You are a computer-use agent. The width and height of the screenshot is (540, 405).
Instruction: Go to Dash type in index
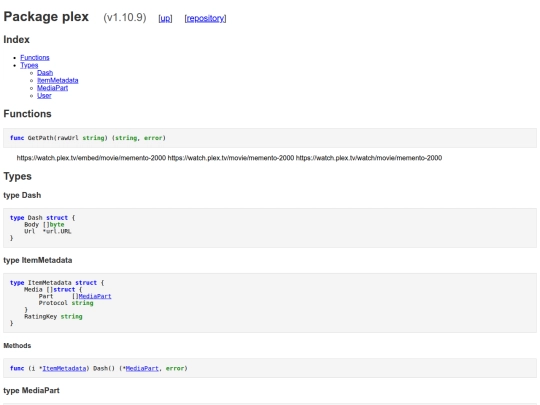45,73
